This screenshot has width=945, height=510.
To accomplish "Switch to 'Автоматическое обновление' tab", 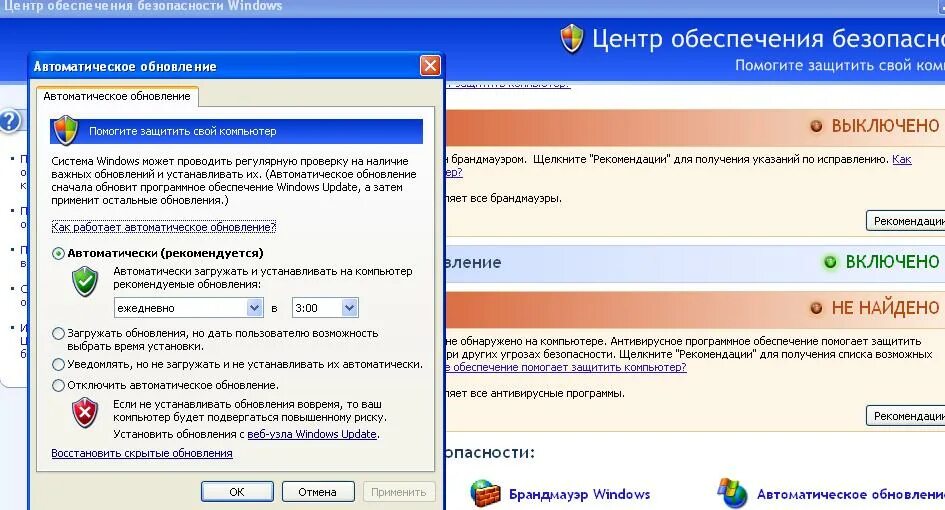I will (x=117, y=96).
